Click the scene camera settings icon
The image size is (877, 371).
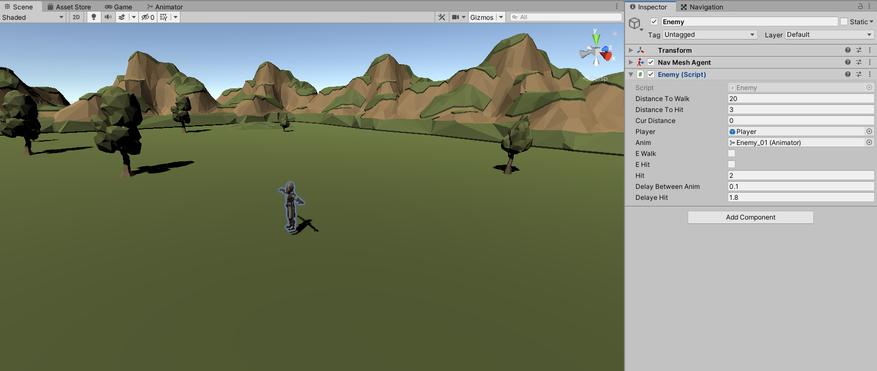[x=456, y=17]
